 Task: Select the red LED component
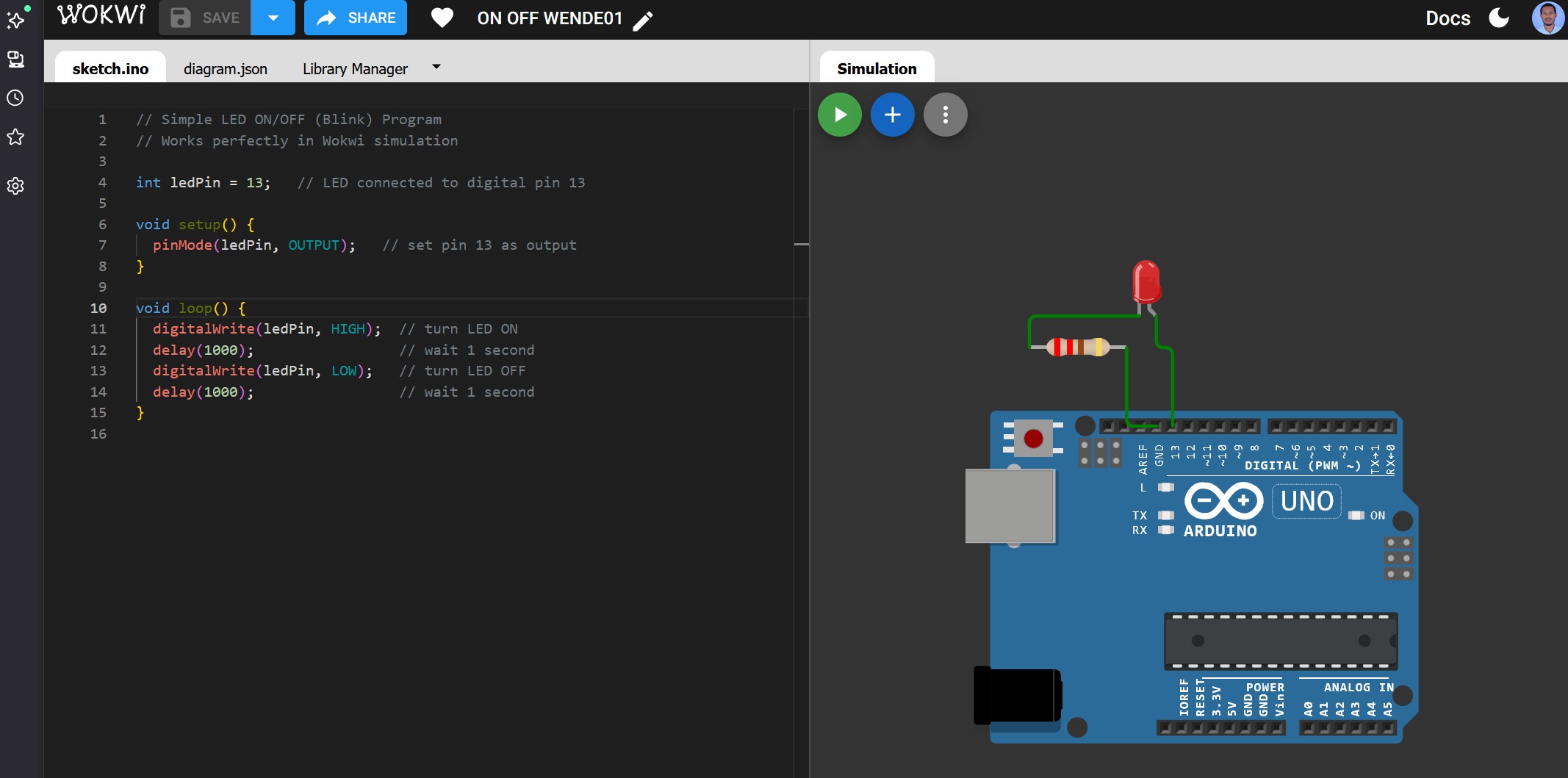click(1146, 281)
